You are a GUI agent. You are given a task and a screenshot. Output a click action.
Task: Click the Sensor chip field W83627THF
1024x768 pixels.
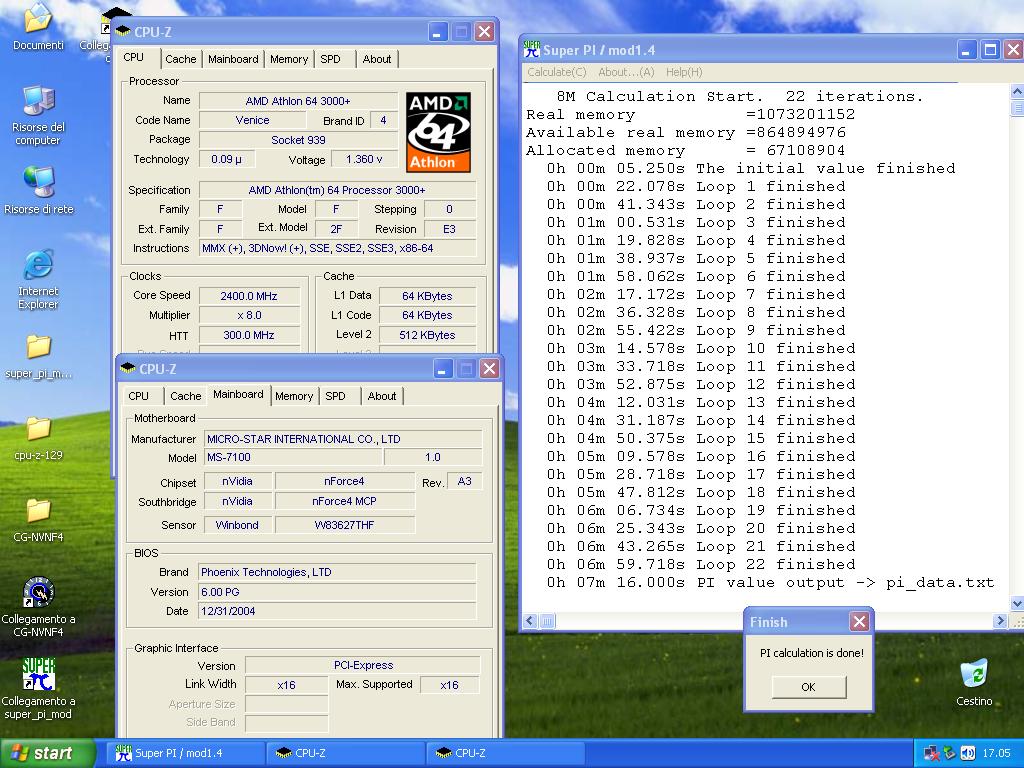point(344,525)
